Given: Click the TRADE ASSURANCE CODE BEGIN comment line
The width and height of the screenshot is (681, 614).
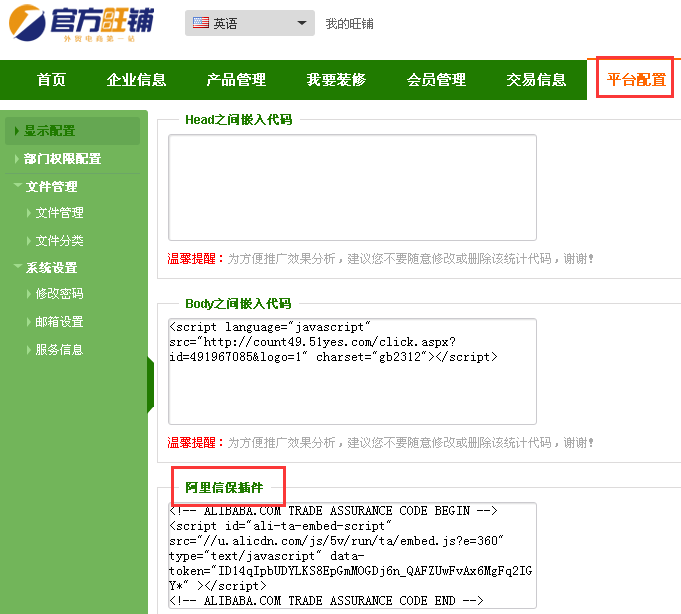Looking at the screenshot, I should 333,511.
